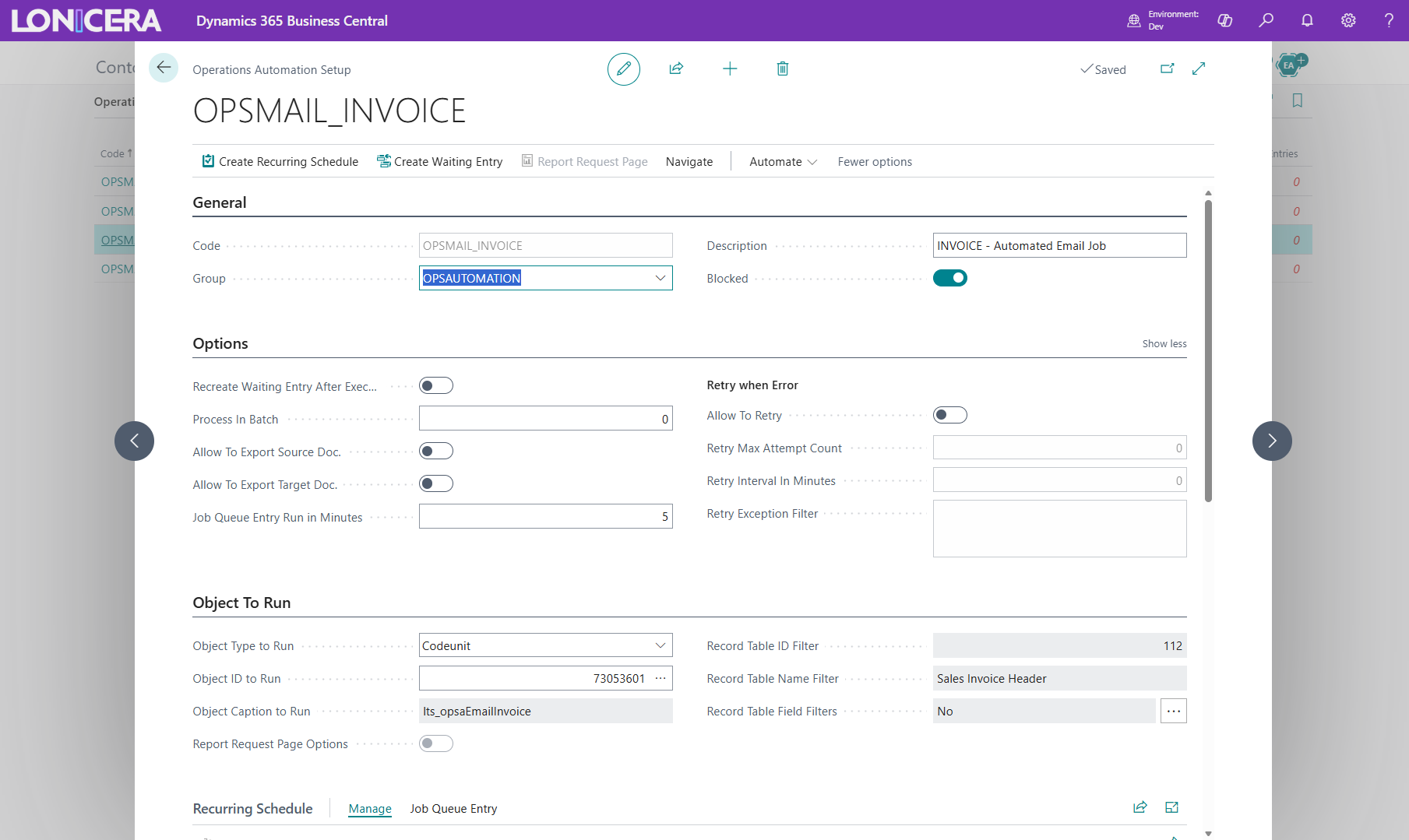Click Create Waiting Entry action
The height and width of the screenshot is (840, 1409).
440,161
